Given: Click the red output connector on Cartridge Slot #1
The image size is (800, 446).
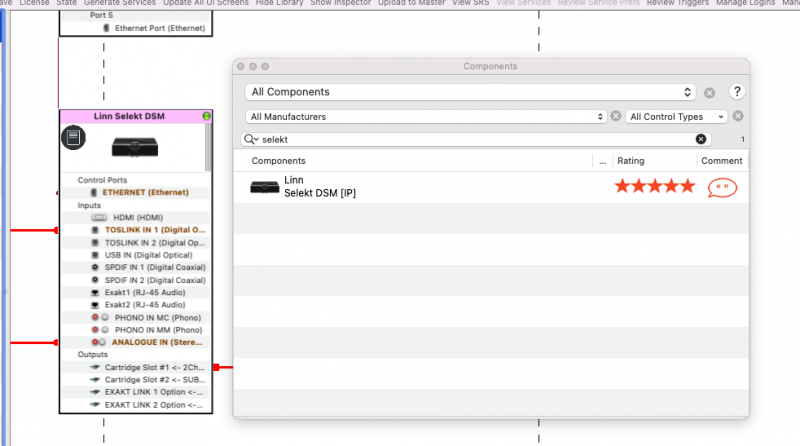Looking at the screenshot, I should tap(216, 367).
